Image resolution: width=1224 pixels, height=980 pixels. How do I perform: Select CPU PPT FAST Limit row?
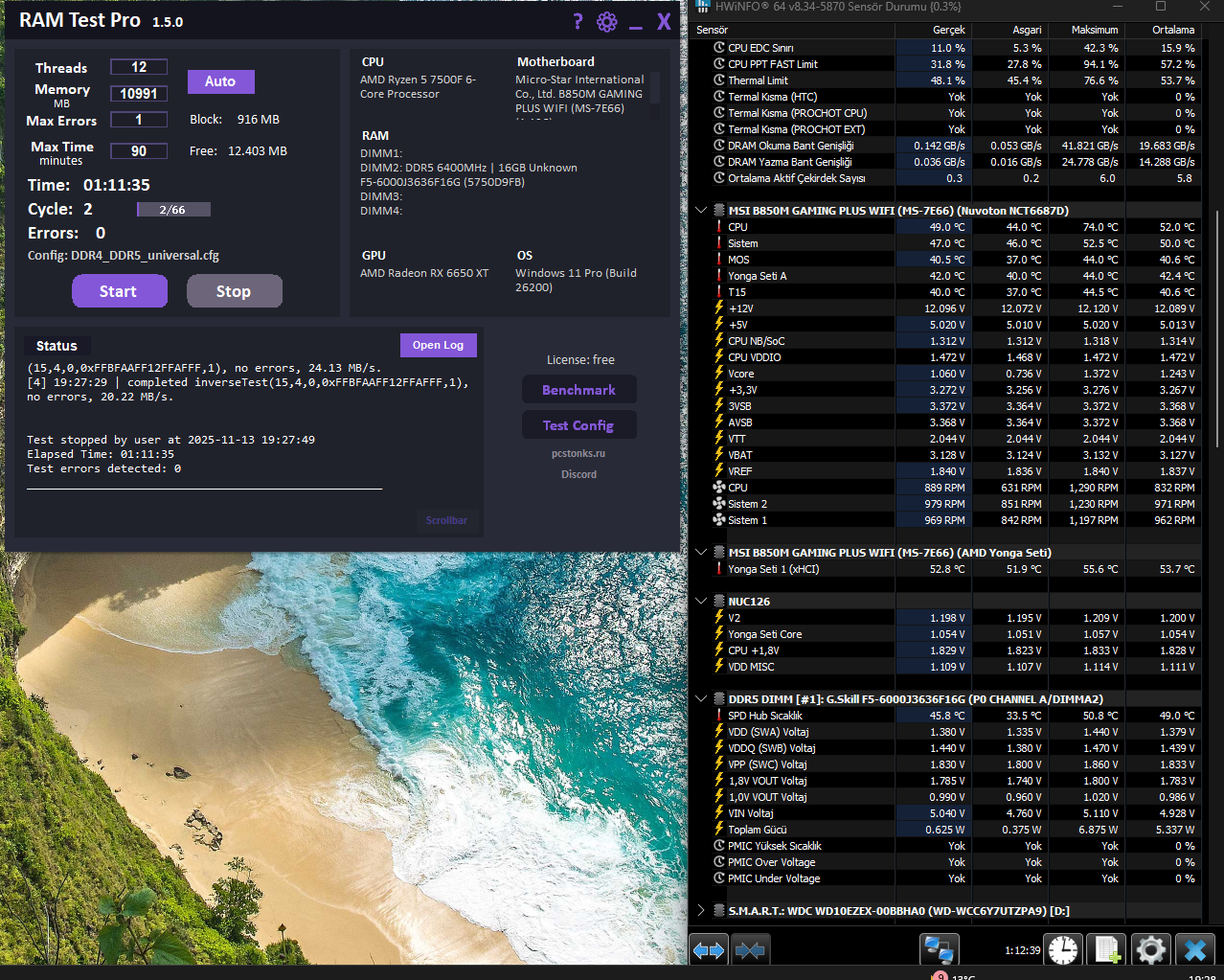click(x=946, y=64)
